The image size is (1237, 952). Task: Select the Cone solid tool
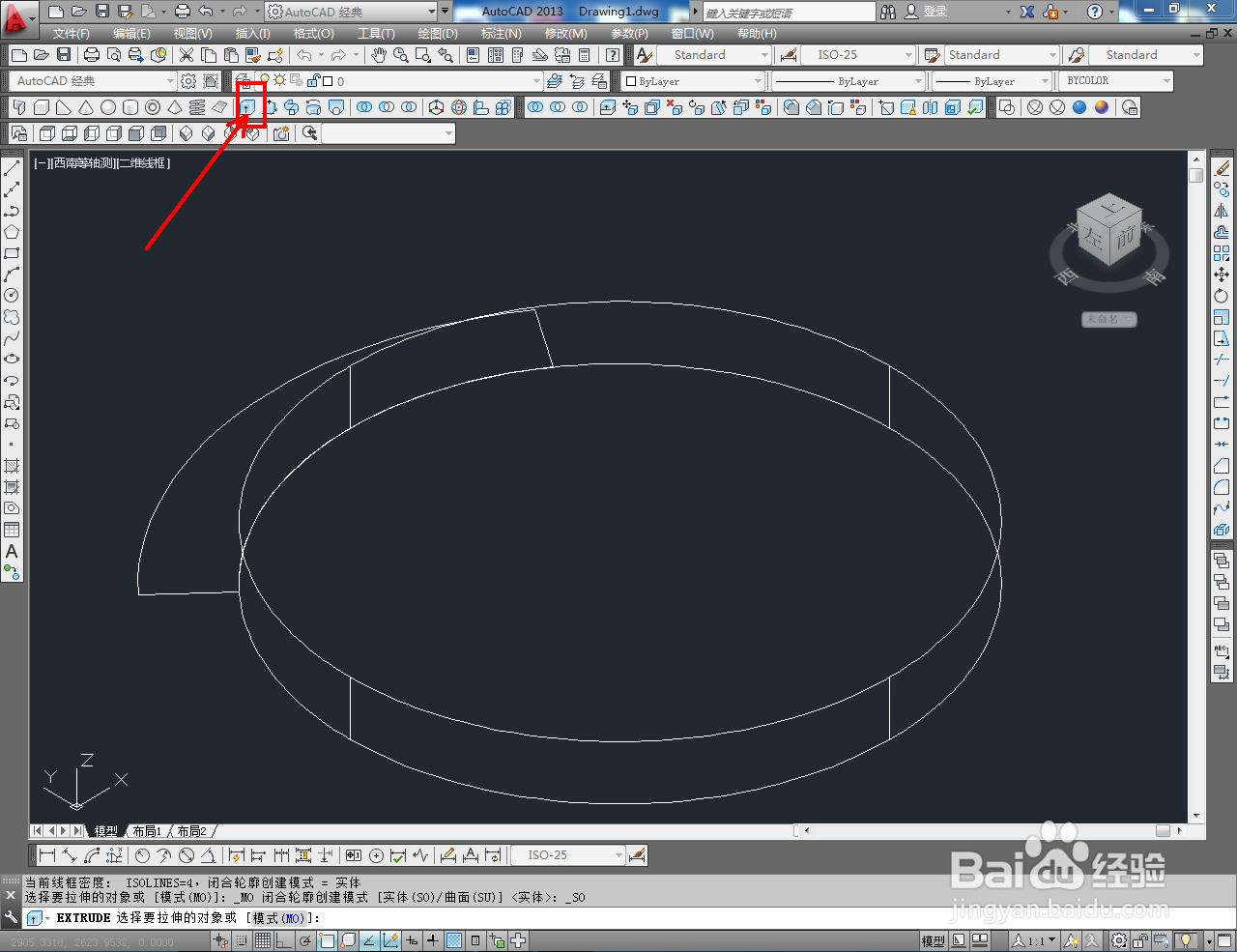[x=86, y=107]
